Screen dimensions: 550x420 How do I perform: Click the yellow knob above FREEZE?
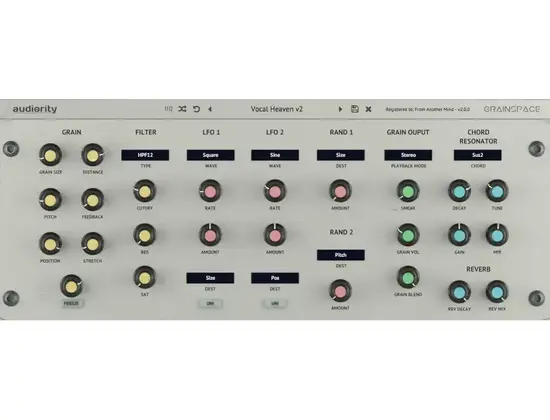[x=72, y=286]
